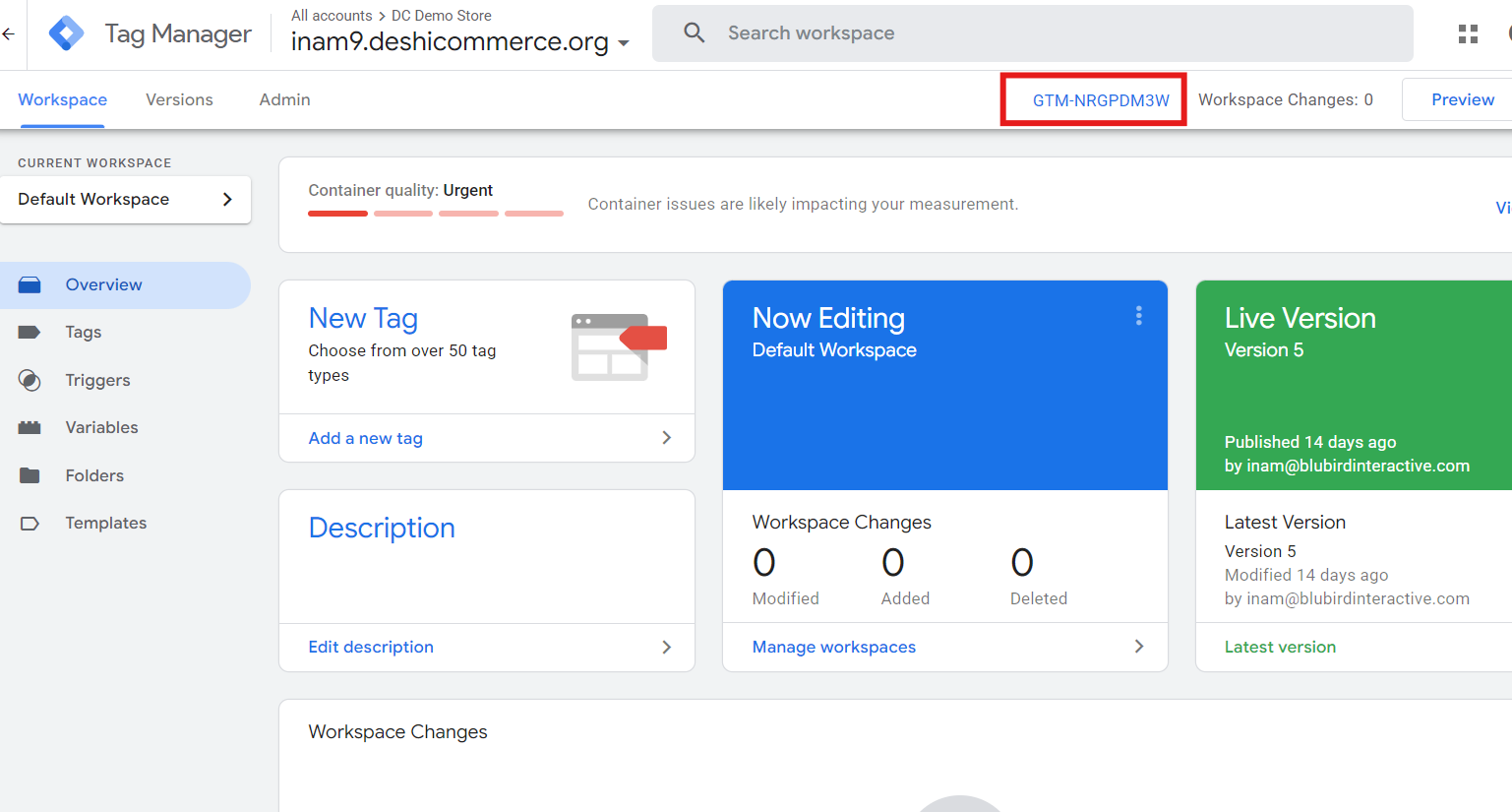Click chevron beside Add a new tag

(x=666, y=438)
